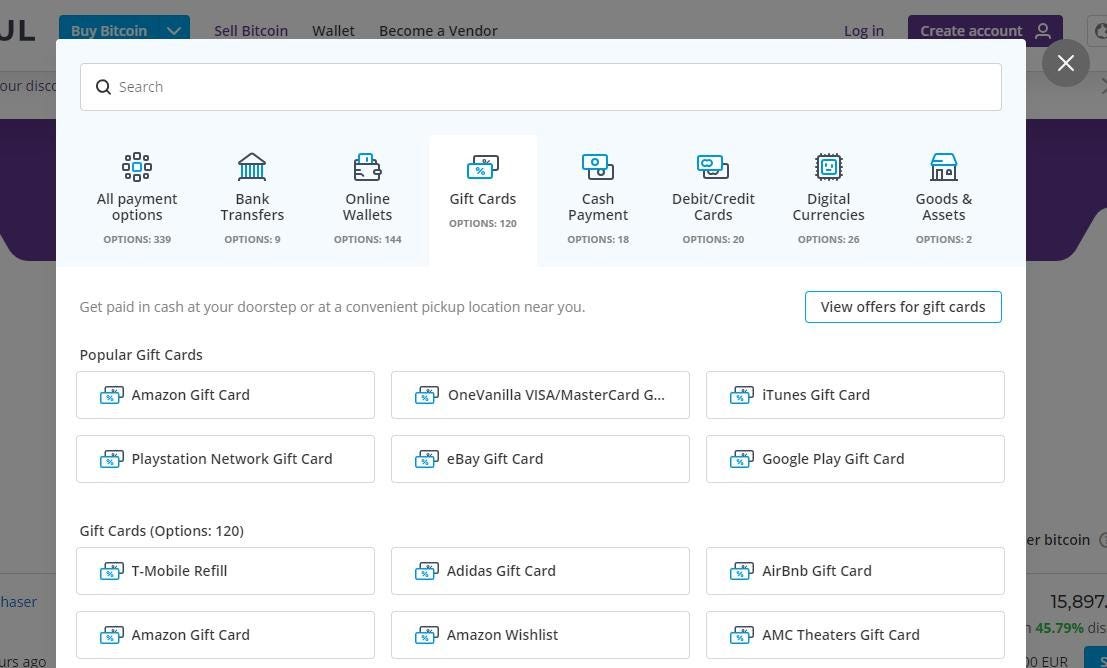Click Amazon Wishlist coupon icon
Viewport: 1107px width, 668px height.
[427, 635]
